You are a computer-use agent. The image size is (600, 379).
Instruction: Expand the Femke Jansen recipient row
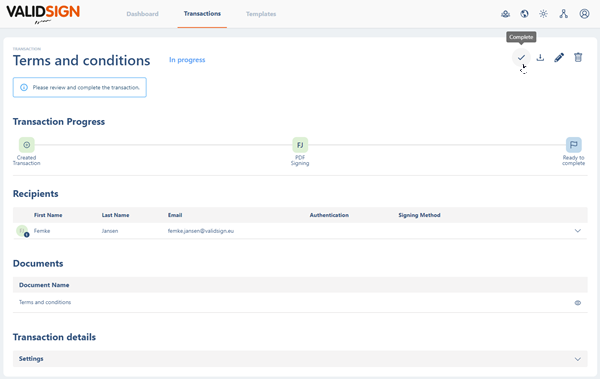[578, 231]
